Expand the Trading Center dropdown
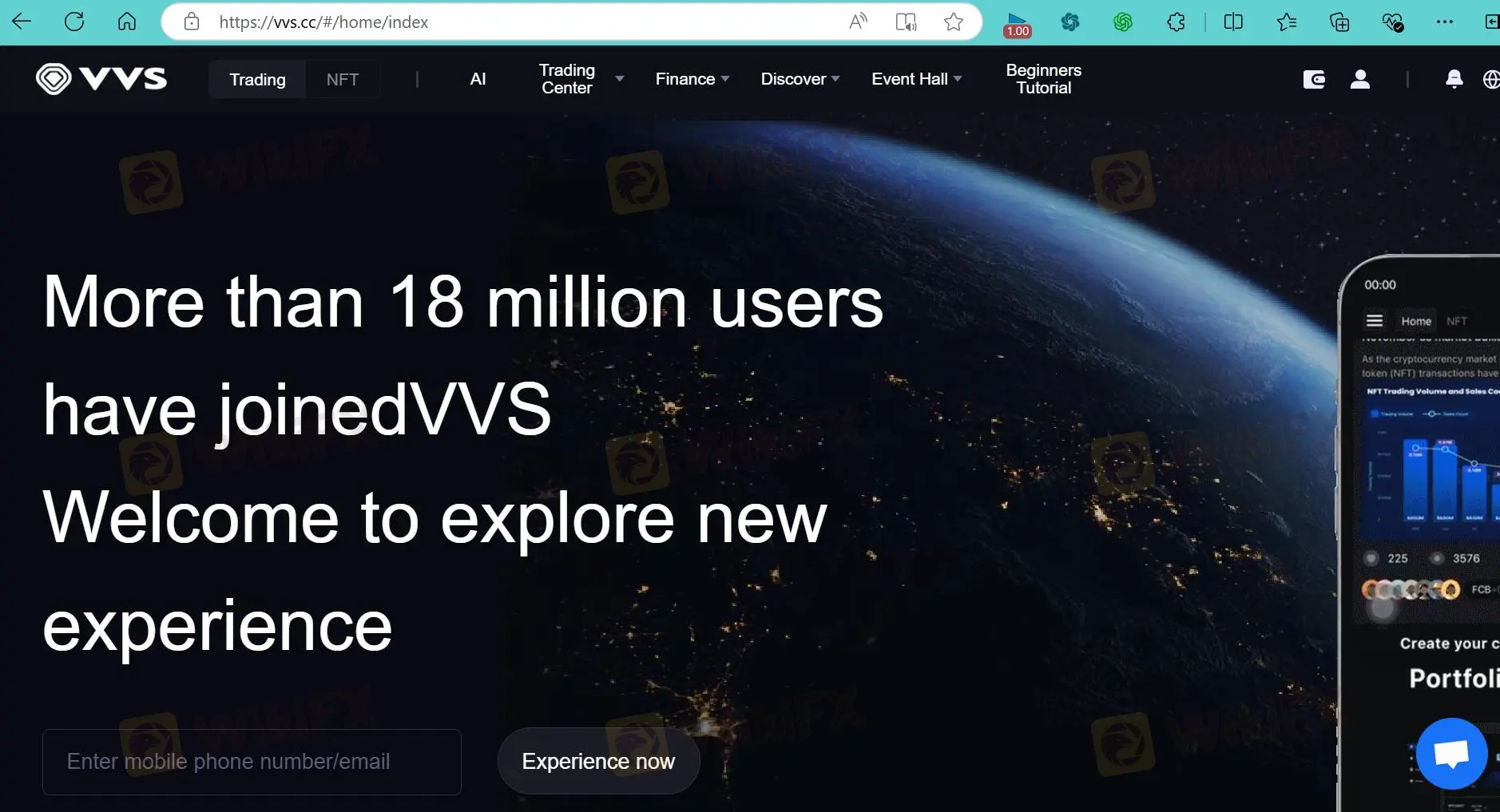The image size is (1500, 812). point(581,79)
